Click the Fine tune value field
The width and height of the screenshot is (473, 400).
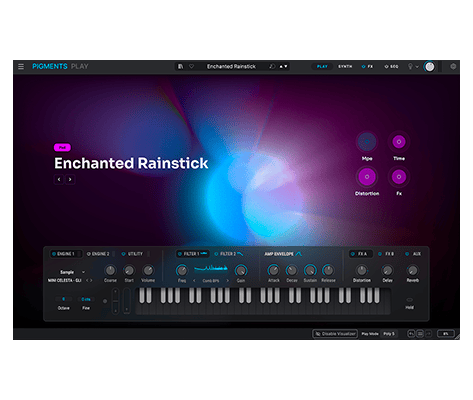click(x=86, y=299)
